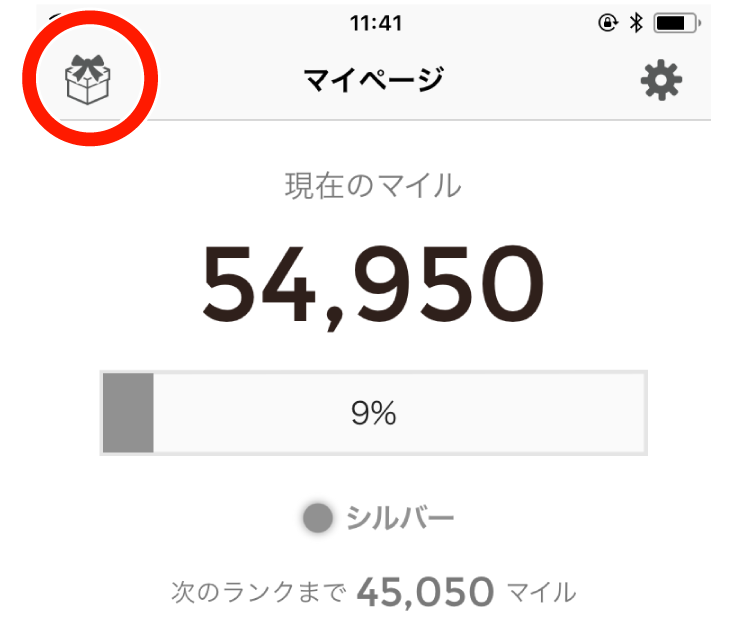Tap the シルバー rank label
The width and height of the screenshot is (750, 633).
(400, 518)
